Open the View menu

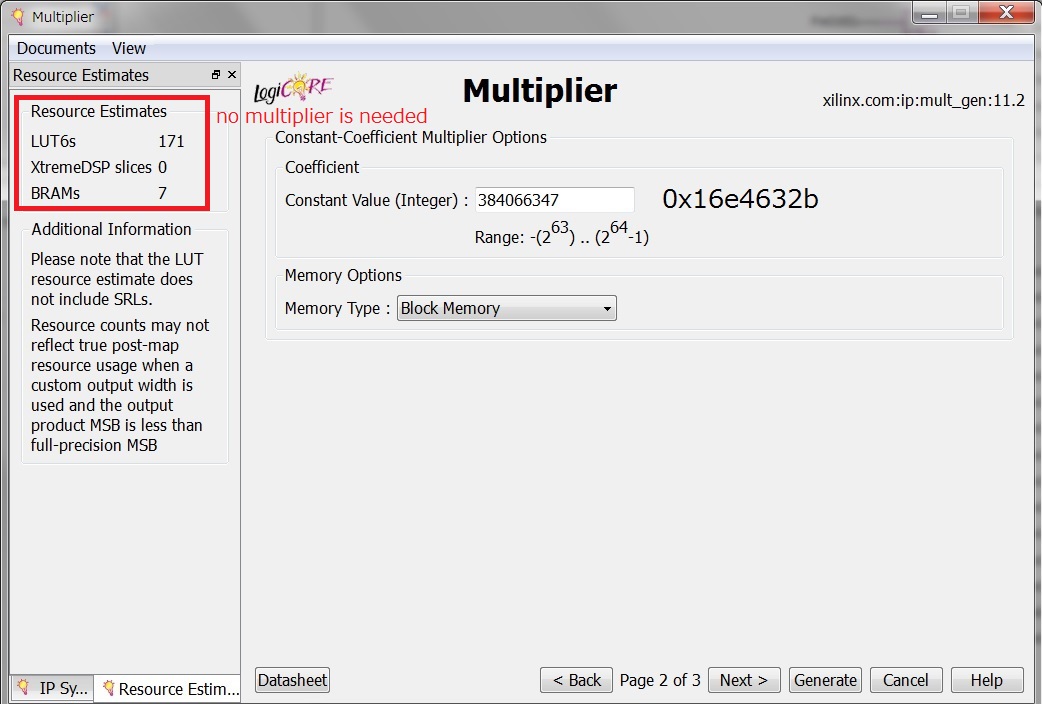tap(128, 49)
